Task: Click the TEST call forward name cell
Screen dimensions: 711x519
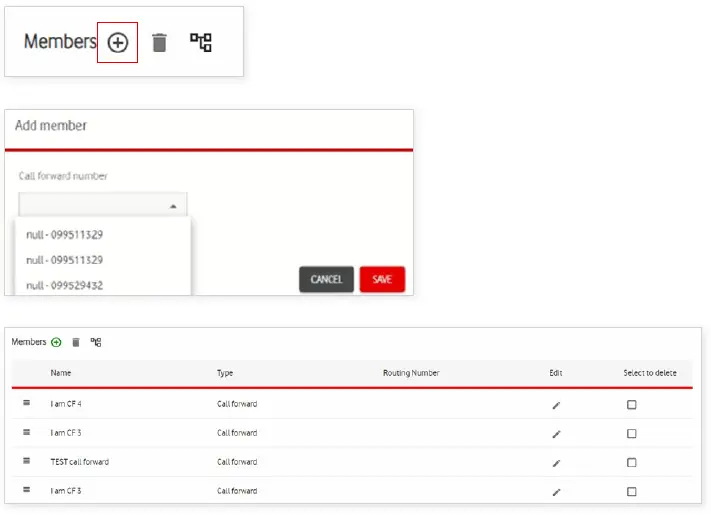Action: coord(80,462)
